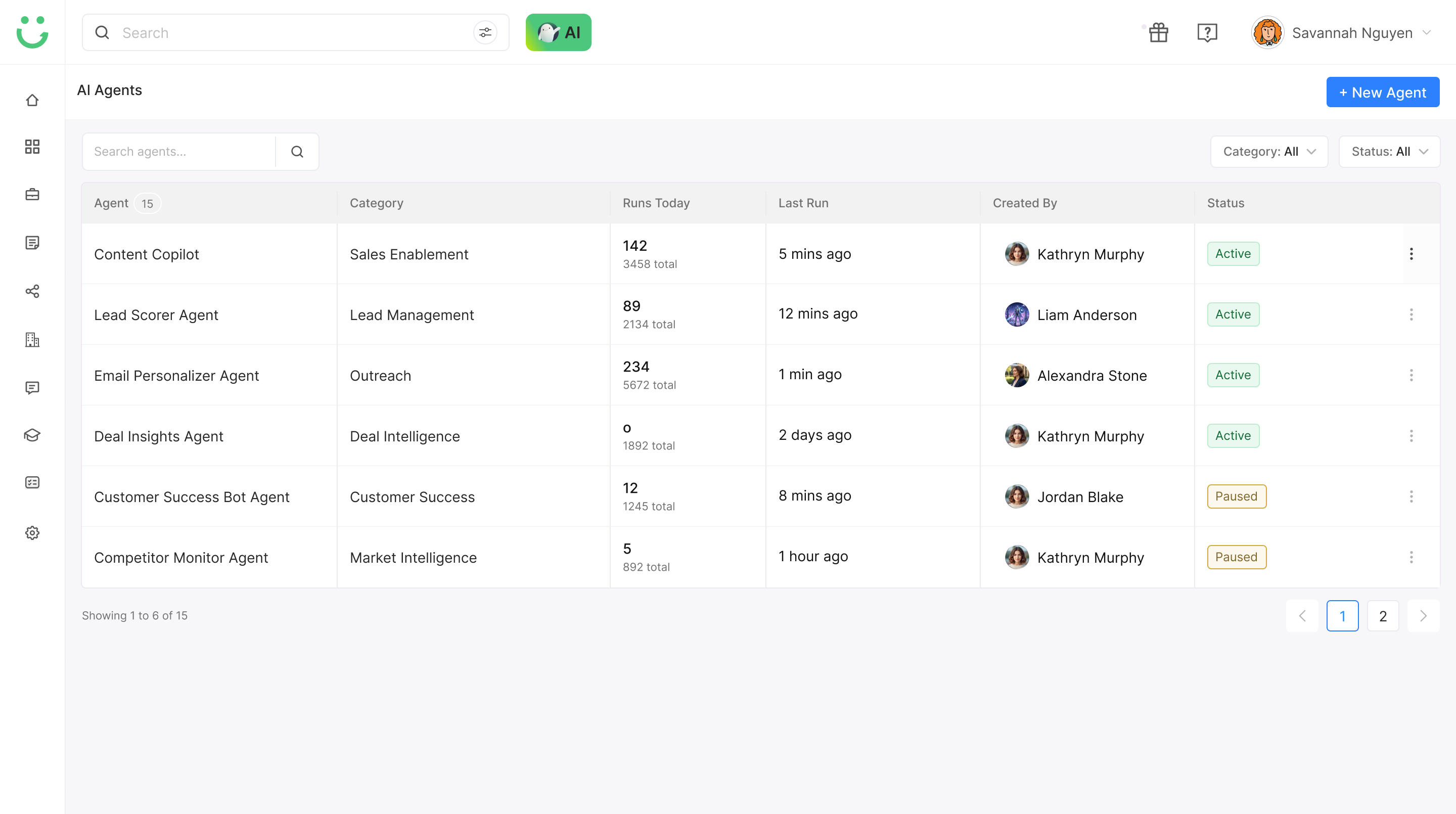Open row actions for Deal Insights Agent

tap(1412, 436)
